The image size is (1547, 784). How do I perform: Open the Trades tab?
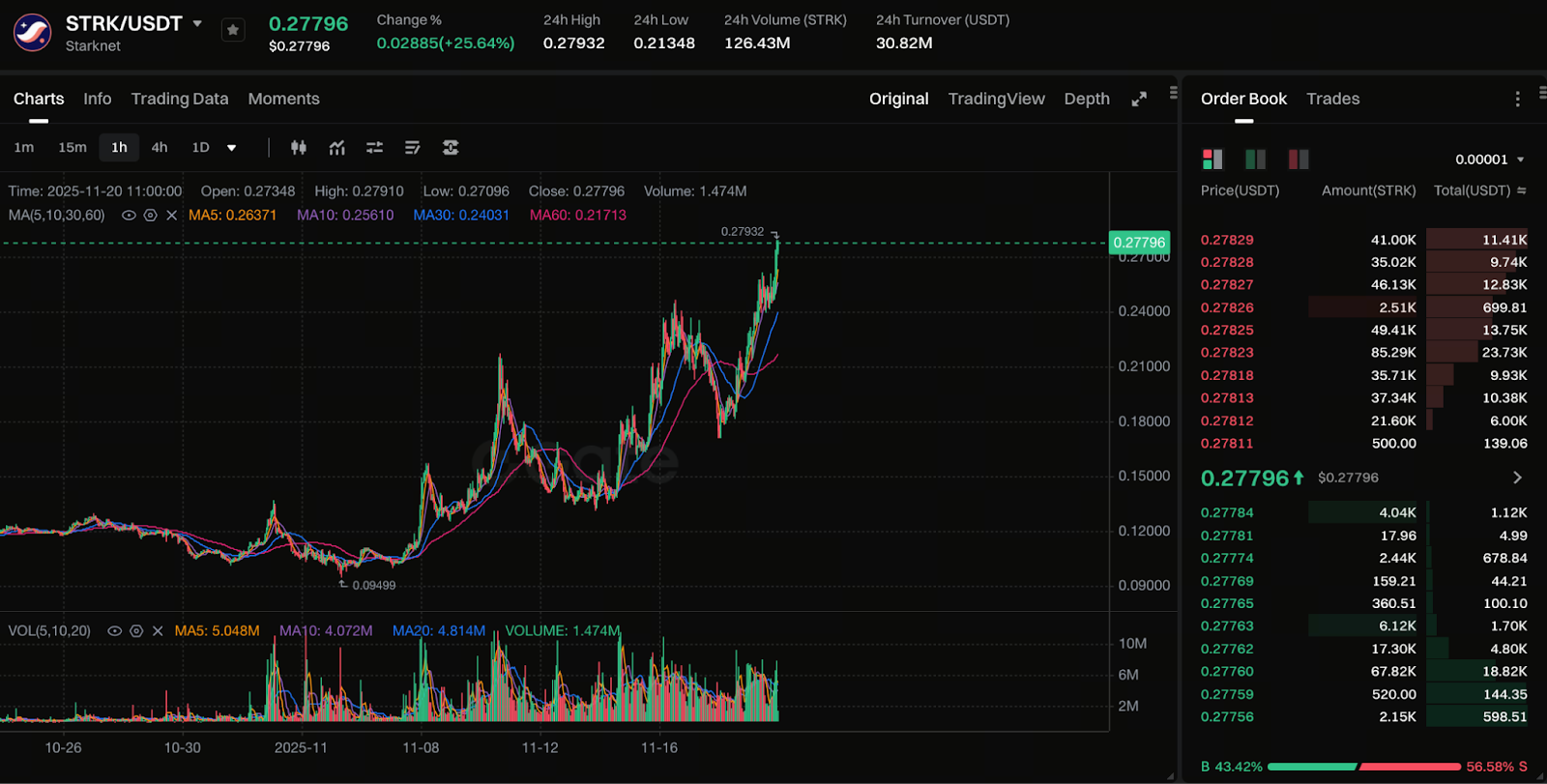tap(1332, 99)
